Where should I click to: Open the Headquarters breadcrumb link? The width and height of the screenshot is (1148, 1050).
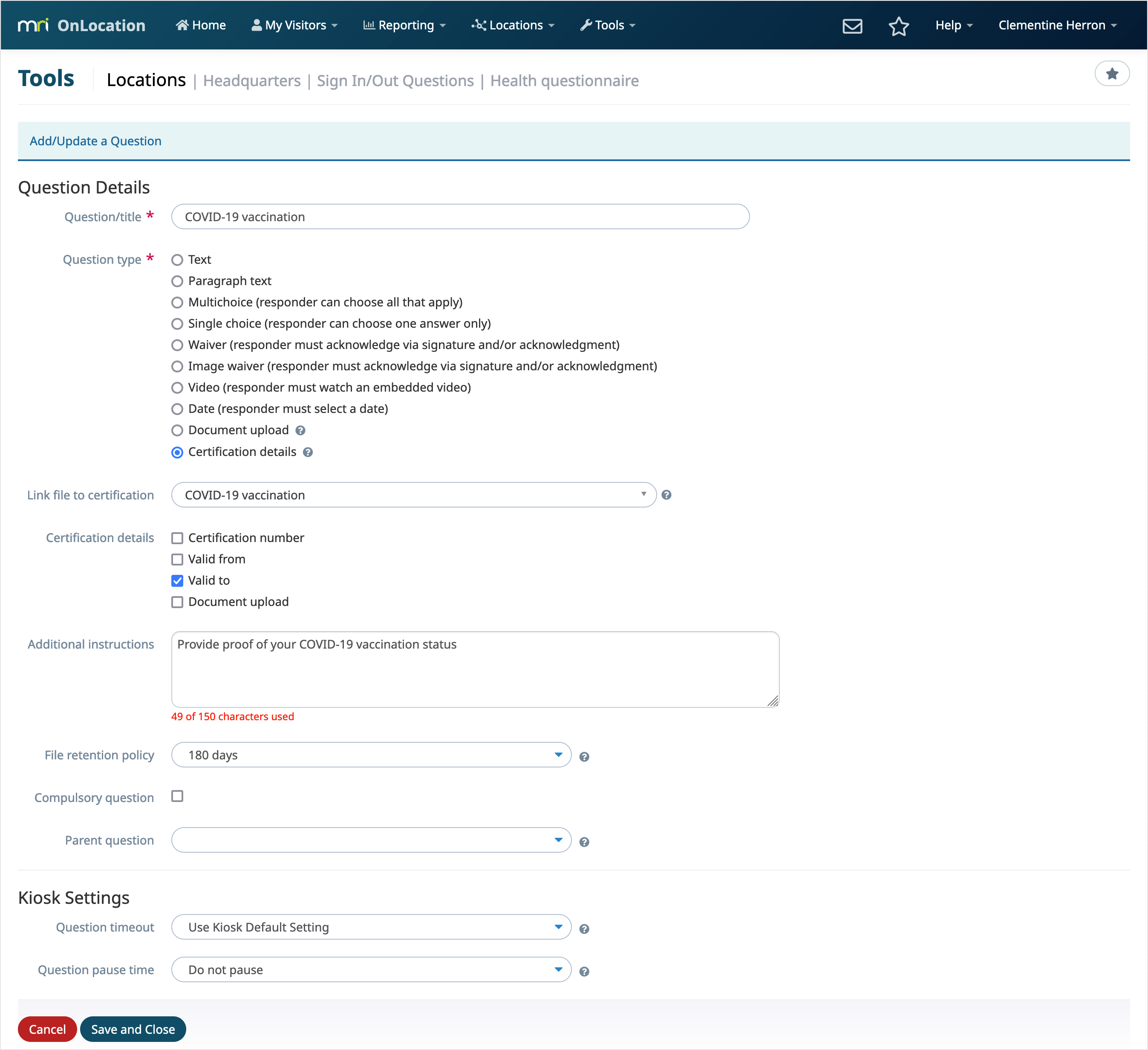coord(252,81)
